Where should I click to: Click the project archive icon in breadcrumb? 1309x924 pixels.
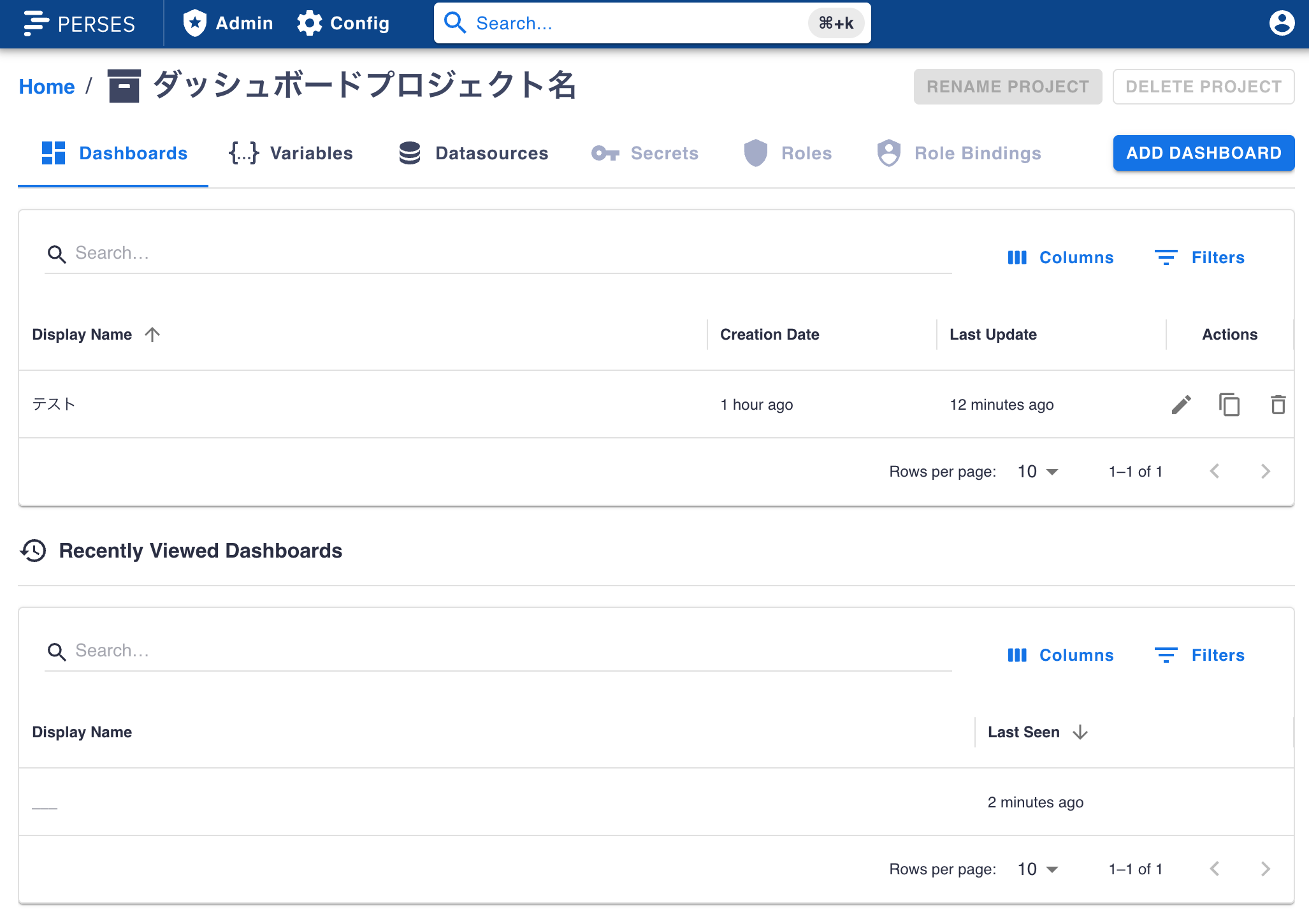point(124,86)
